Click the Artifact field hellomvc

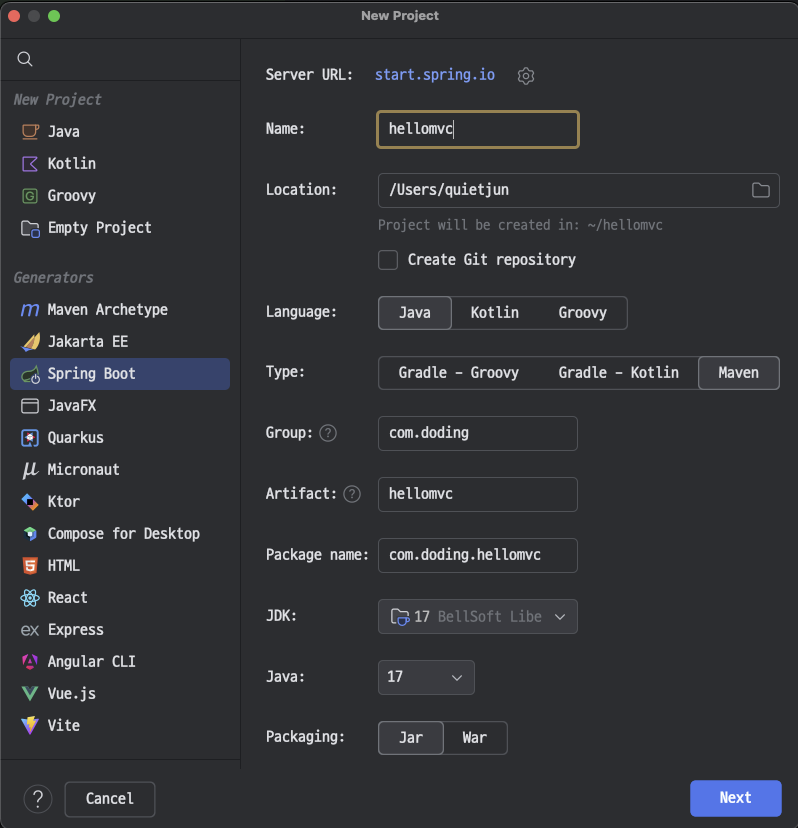click(477, 494)
